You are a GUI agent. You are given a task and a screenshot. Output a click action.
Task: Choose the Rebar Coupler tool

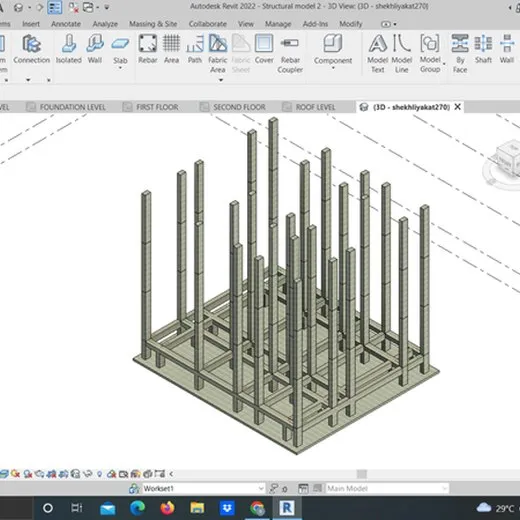point(290,54)
